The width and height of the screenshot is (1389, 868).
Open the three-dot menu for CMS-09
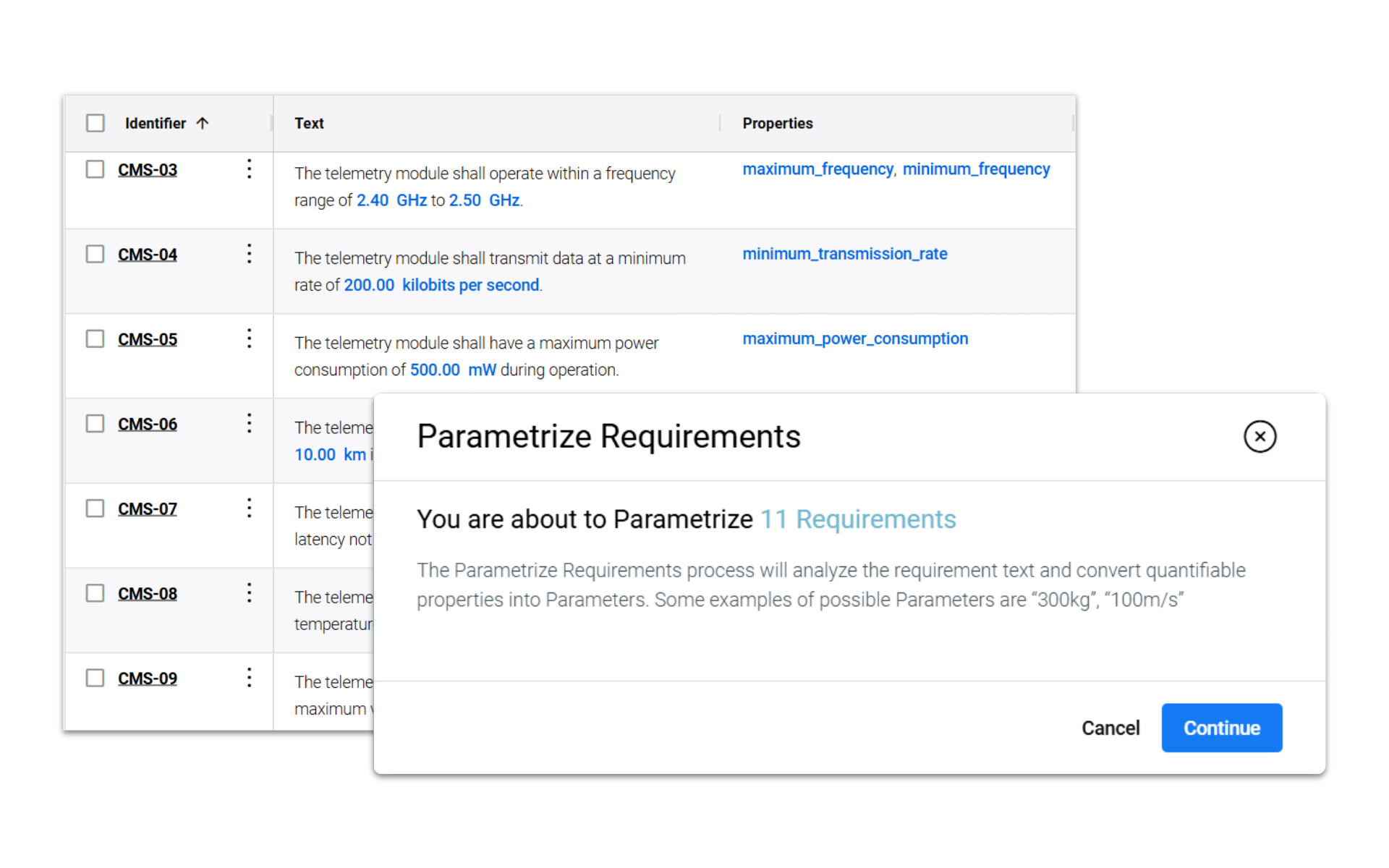249,678
